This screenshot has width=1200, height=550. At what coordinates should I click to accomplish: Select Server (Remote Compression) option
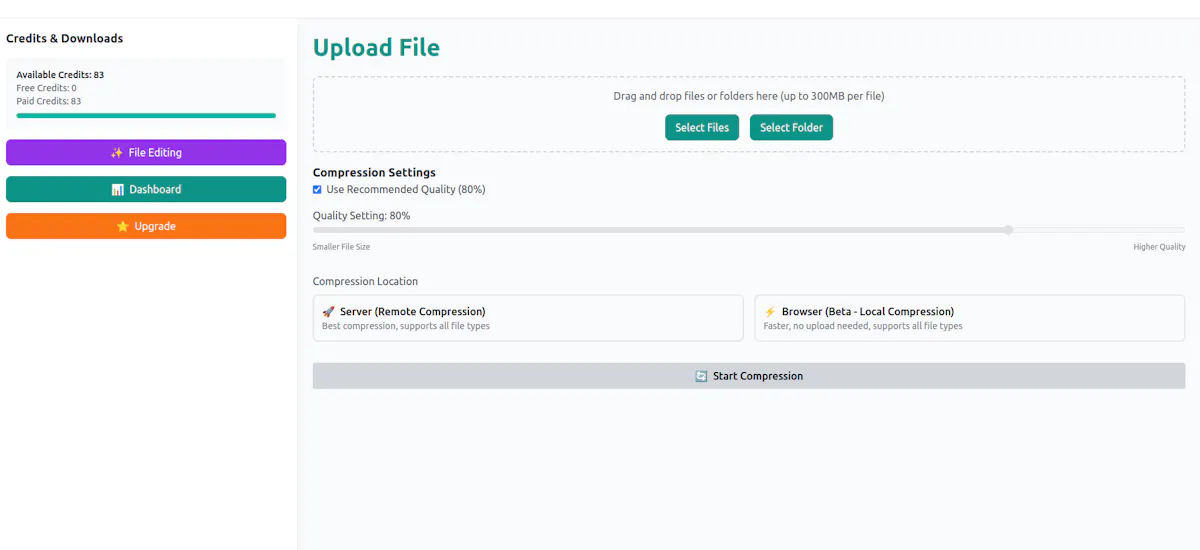(x=528, y=318)
